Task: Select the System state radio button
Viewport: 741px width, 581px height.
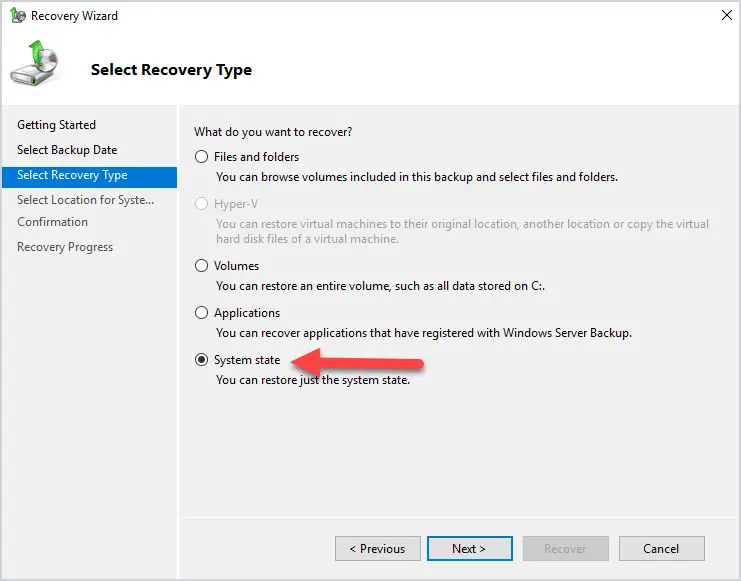Action: 201,360
